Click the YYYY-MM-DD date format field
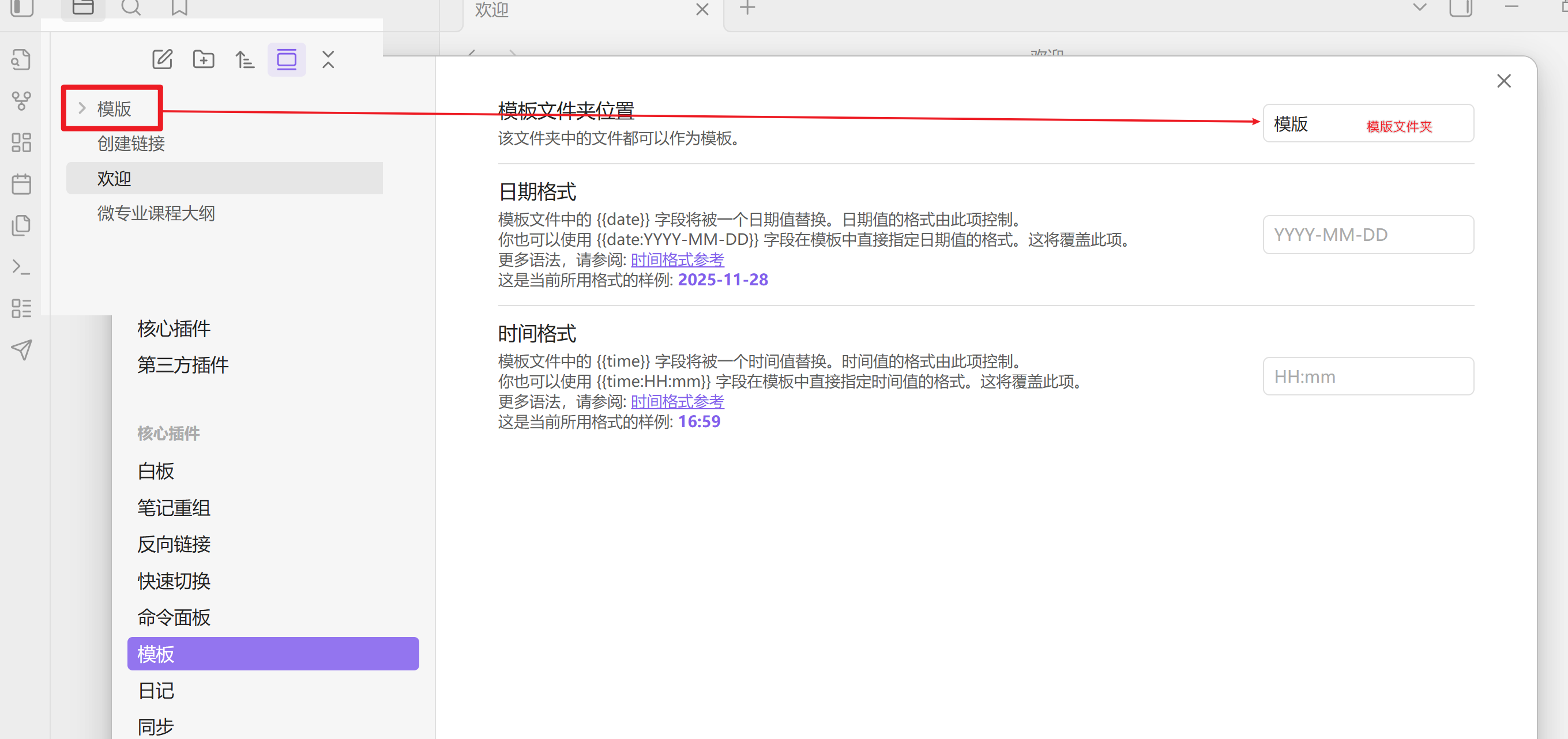 1367,235
